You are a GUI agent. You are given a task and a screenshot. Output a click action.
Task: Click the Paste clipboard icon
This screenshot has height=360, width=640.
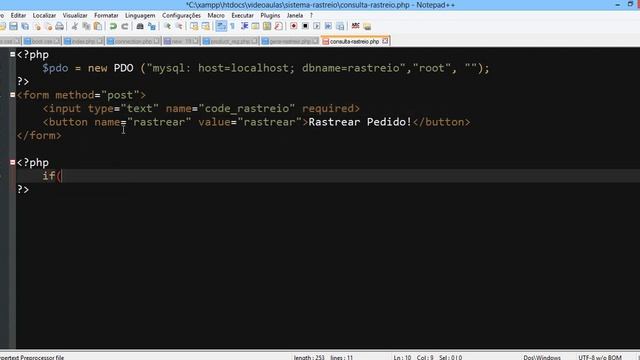coord(98,27)
